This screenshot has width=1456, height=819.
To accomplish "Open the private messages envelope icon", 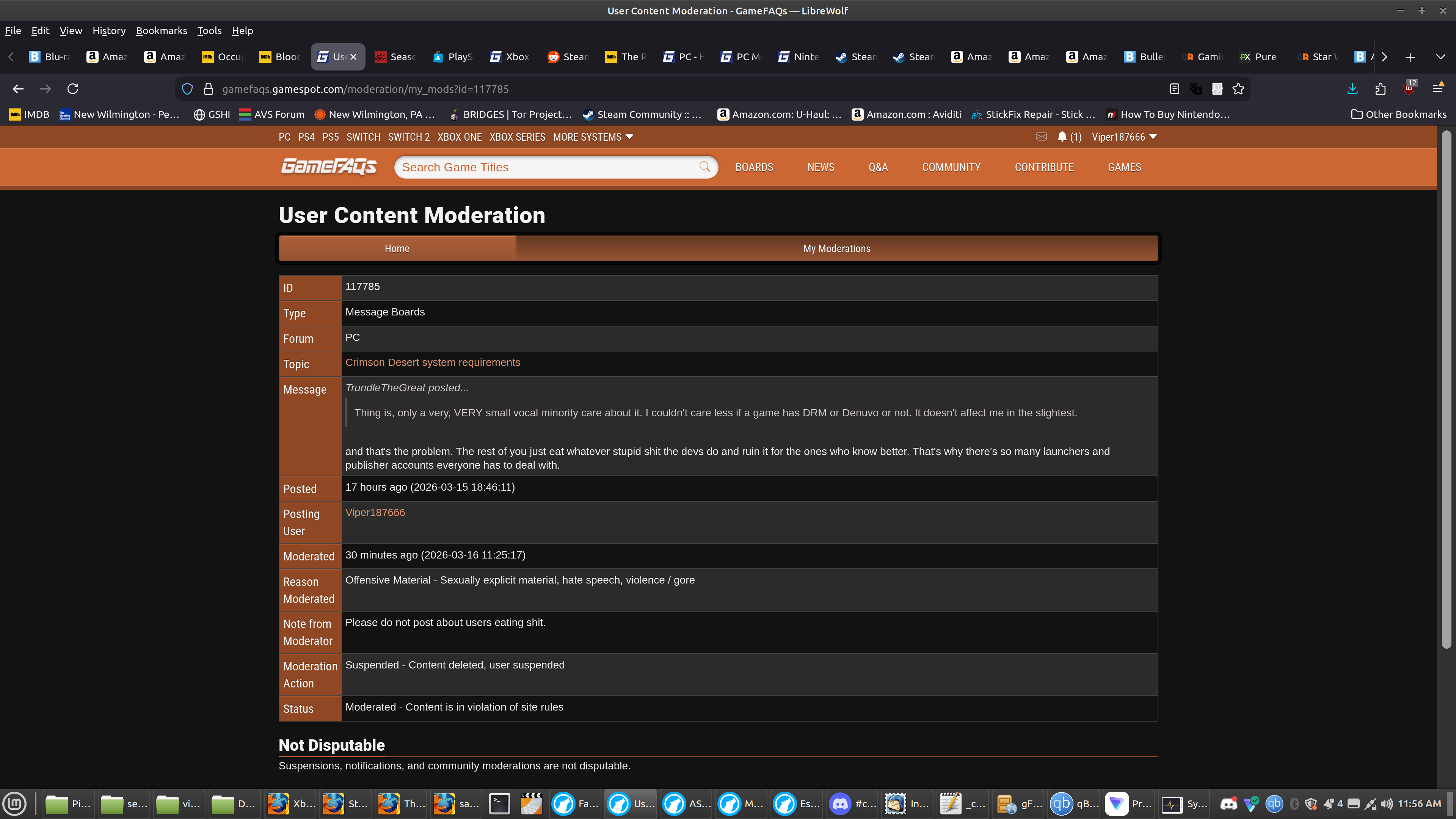I will [x=1041, y=137].
